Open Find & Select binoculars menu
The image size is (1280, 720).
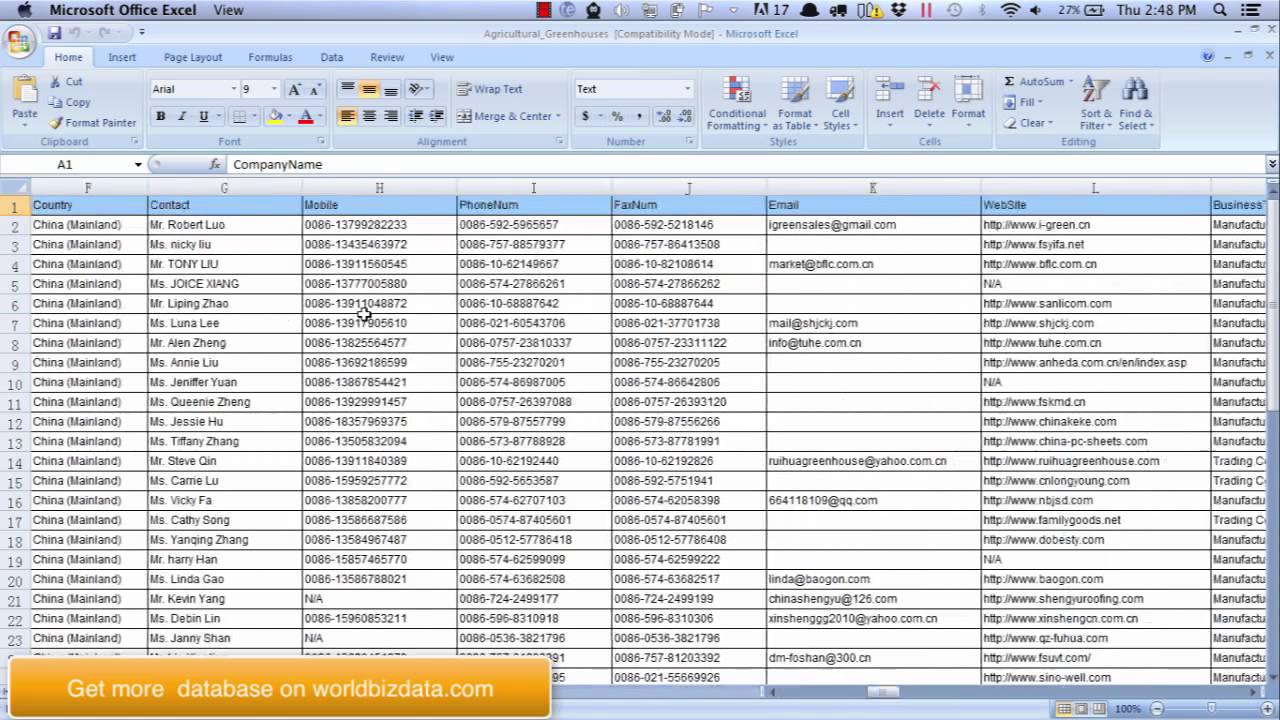[x=1135, y=103]
